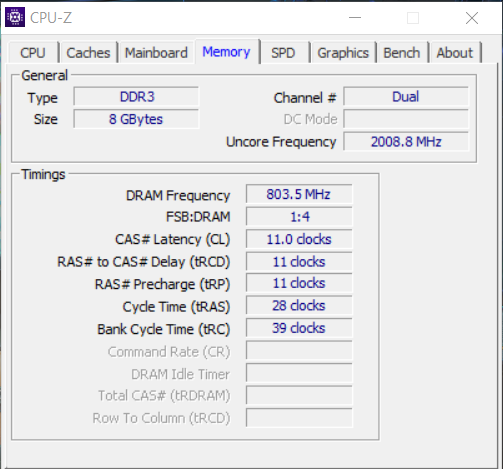Click the tRAS value 28 clocks
The width and height of the screenshot is (503, 469).
pos(299,306)
